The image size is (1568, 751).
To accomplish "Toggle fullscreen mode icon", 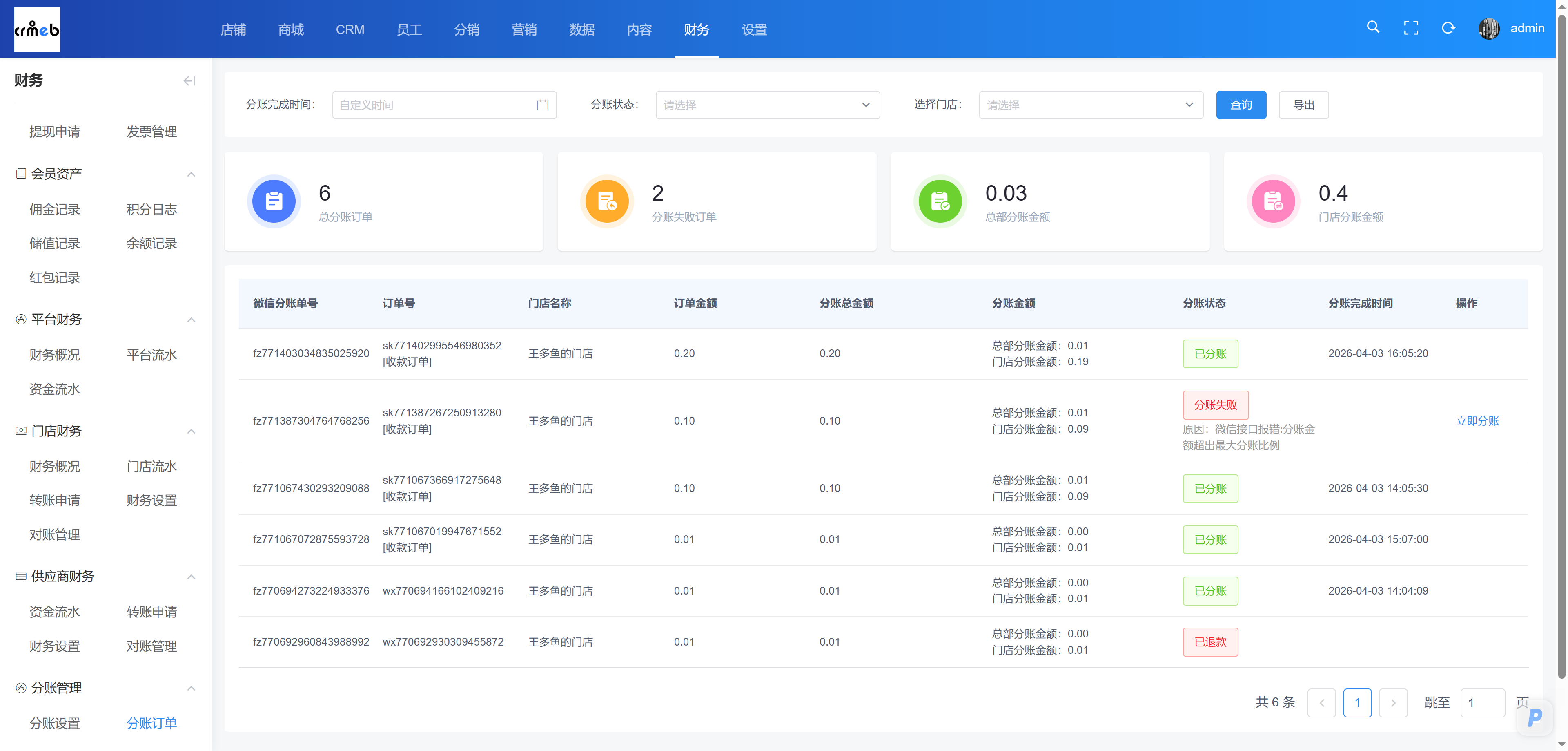I will tap(1410, 28).
